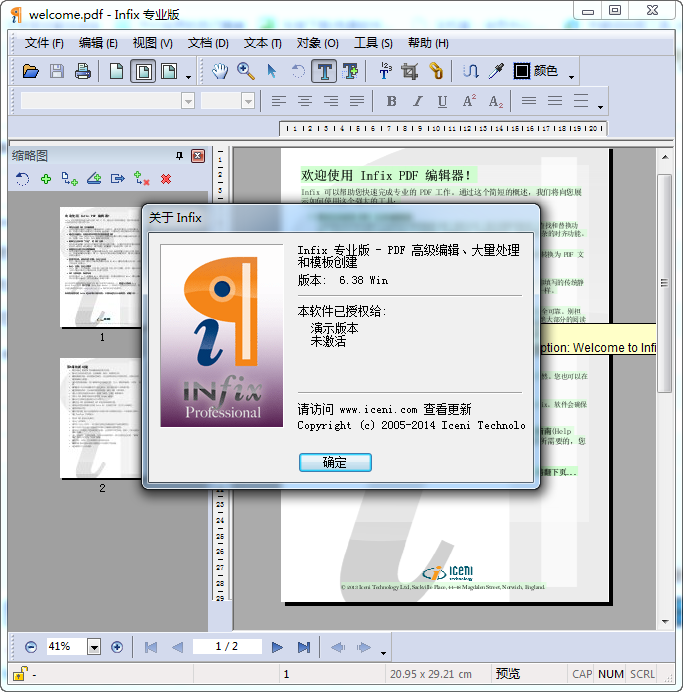Open the 工具 (S) menu
Viewport: 683px width, 692px height.
coord(373,43)
